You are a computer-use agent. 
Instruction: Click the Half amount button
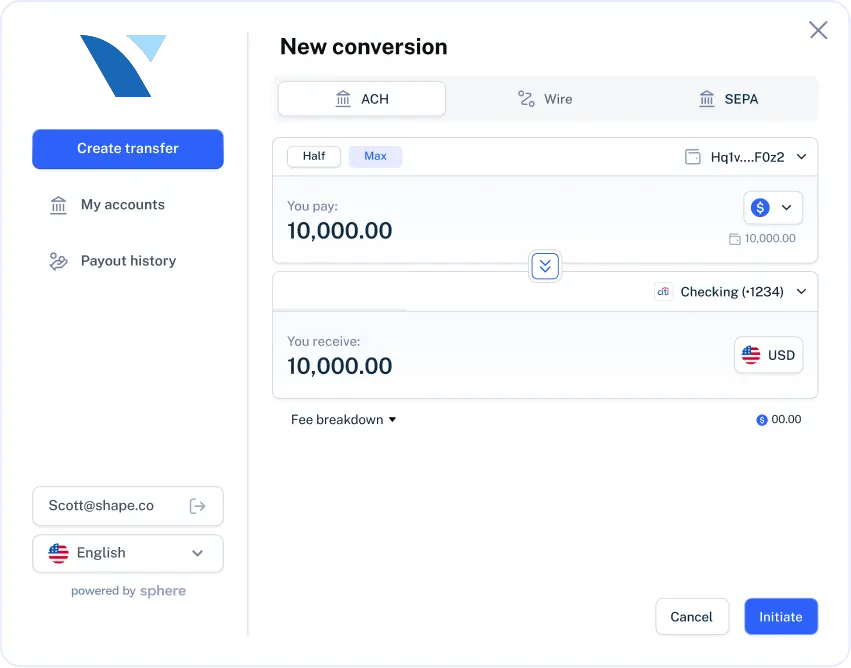tap(314, 156)
